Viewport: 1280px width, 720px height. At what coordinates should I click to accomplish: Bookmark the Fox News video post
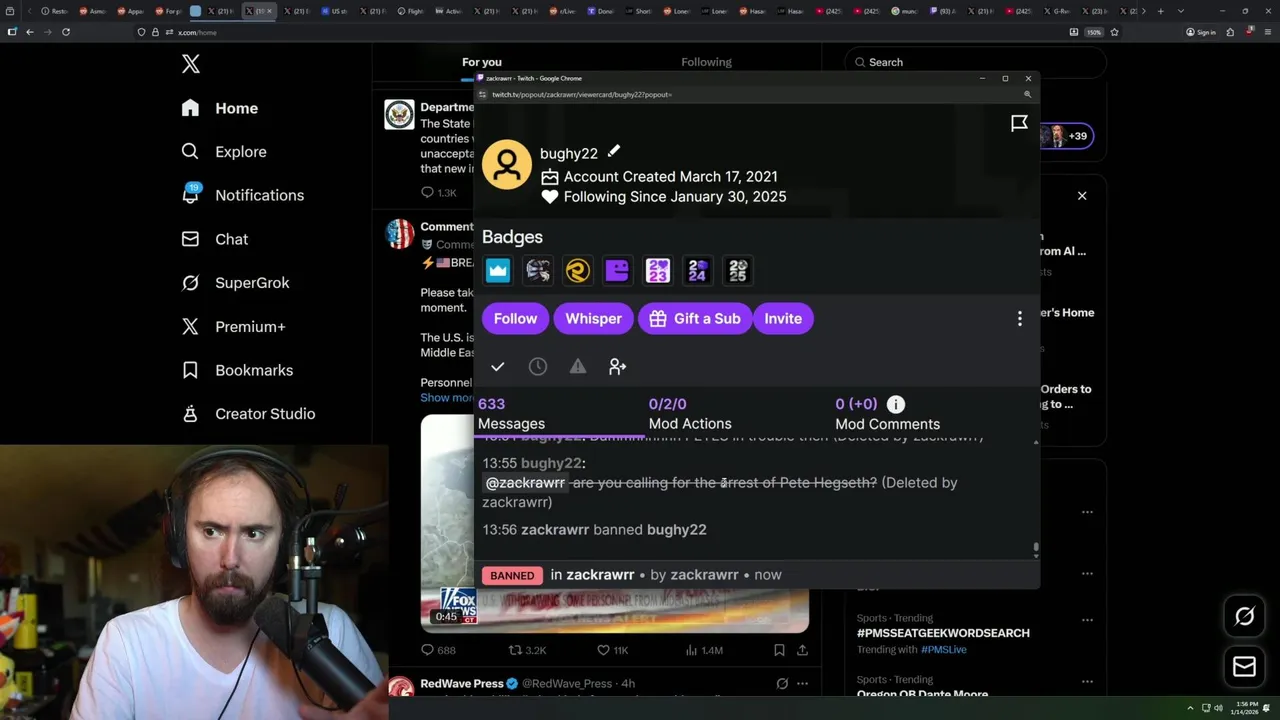click(x=779, y=650)
